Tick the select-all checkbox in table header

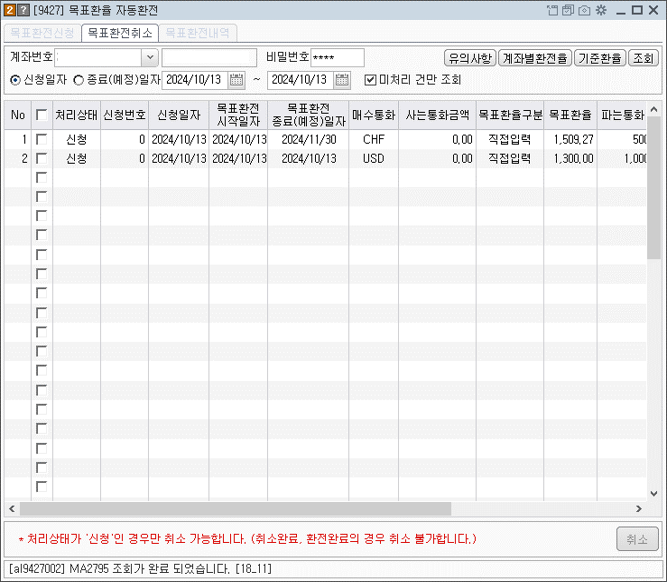(x=41, y=115)
